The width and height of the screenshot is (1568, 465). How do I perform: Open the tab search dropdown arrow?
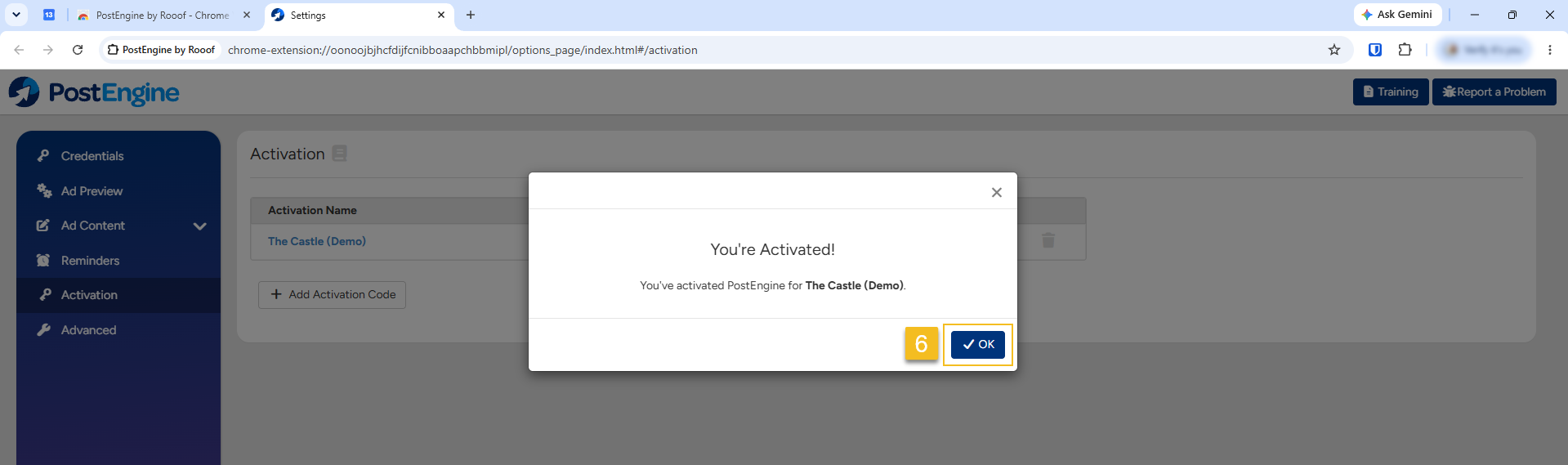(x=16, y=15)
